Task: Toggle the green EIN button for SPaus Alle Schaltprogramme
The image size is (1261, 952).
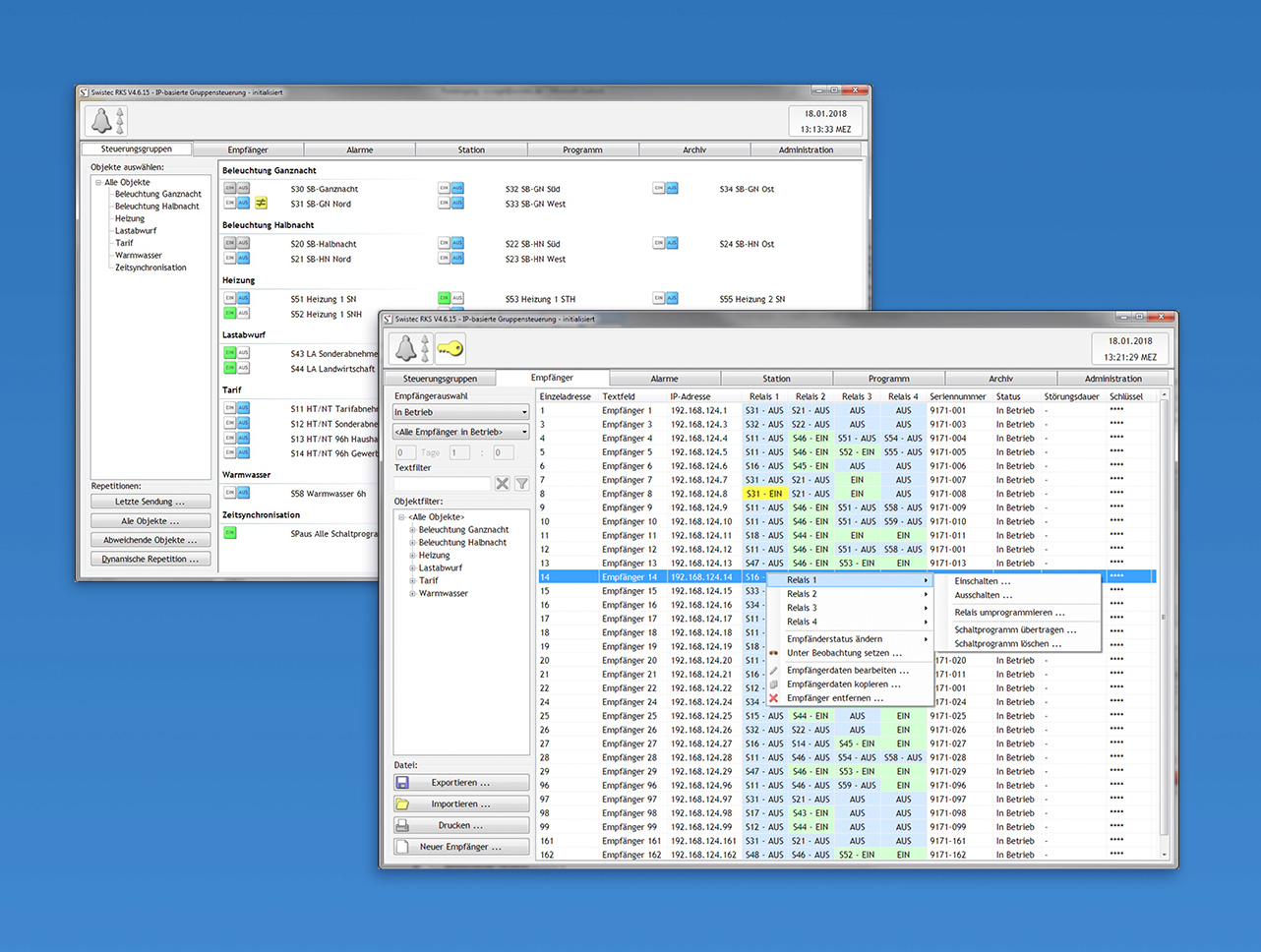Action: point(230,533)
